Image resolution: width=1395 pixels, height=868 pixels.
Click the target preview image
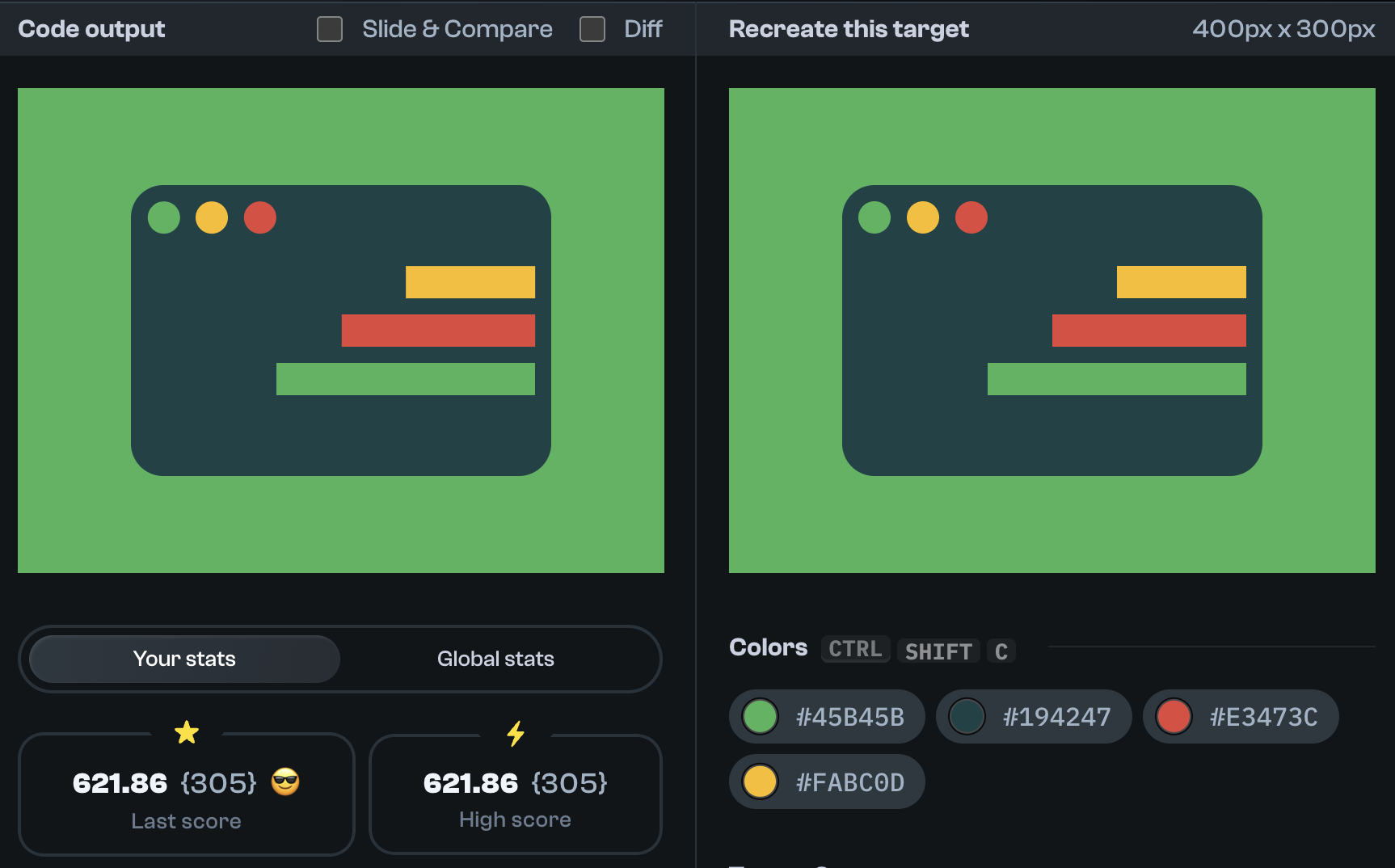(x=1053, y=329)
